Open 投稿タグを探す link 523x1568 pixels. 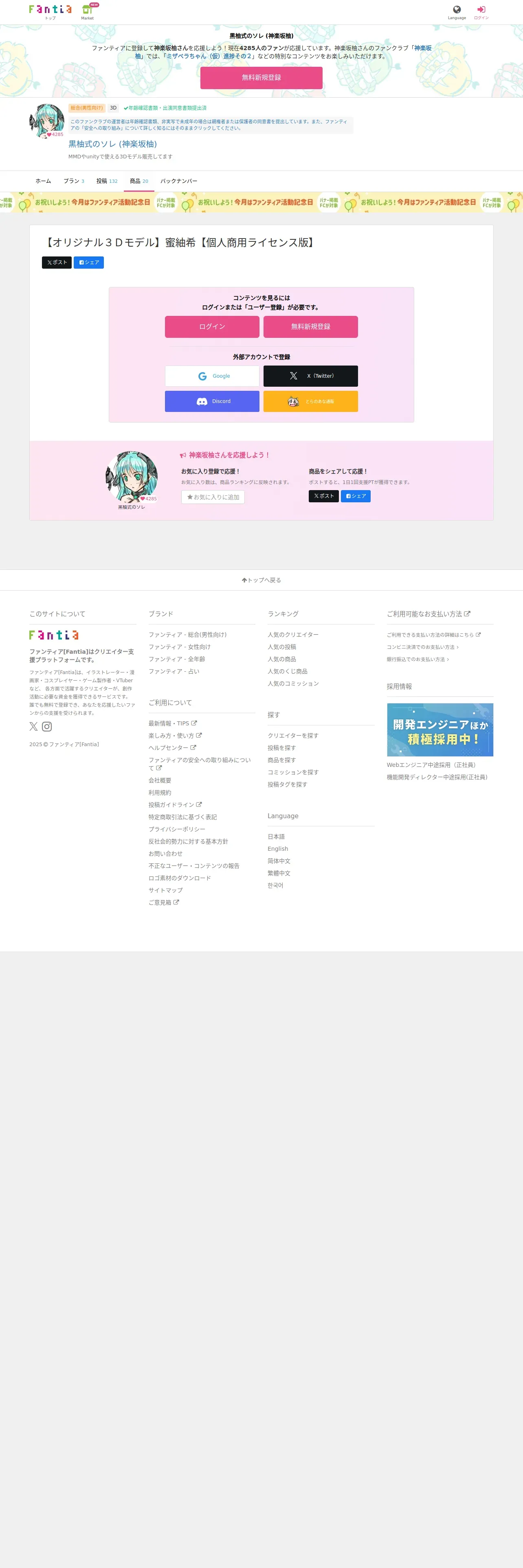288,784
